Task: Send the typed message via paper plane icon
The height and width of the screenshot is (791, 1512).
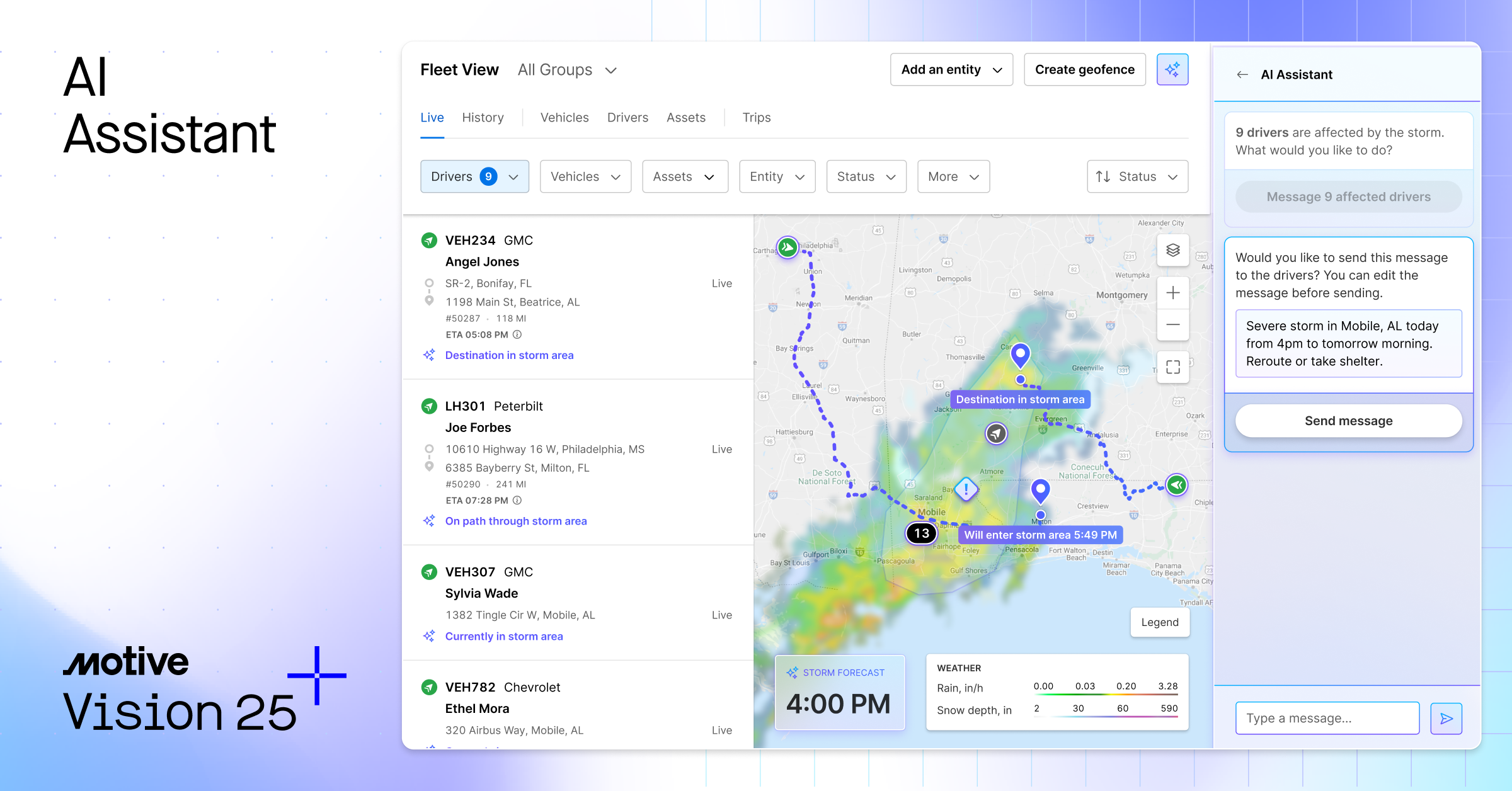Action: [x=1446, y=718]
